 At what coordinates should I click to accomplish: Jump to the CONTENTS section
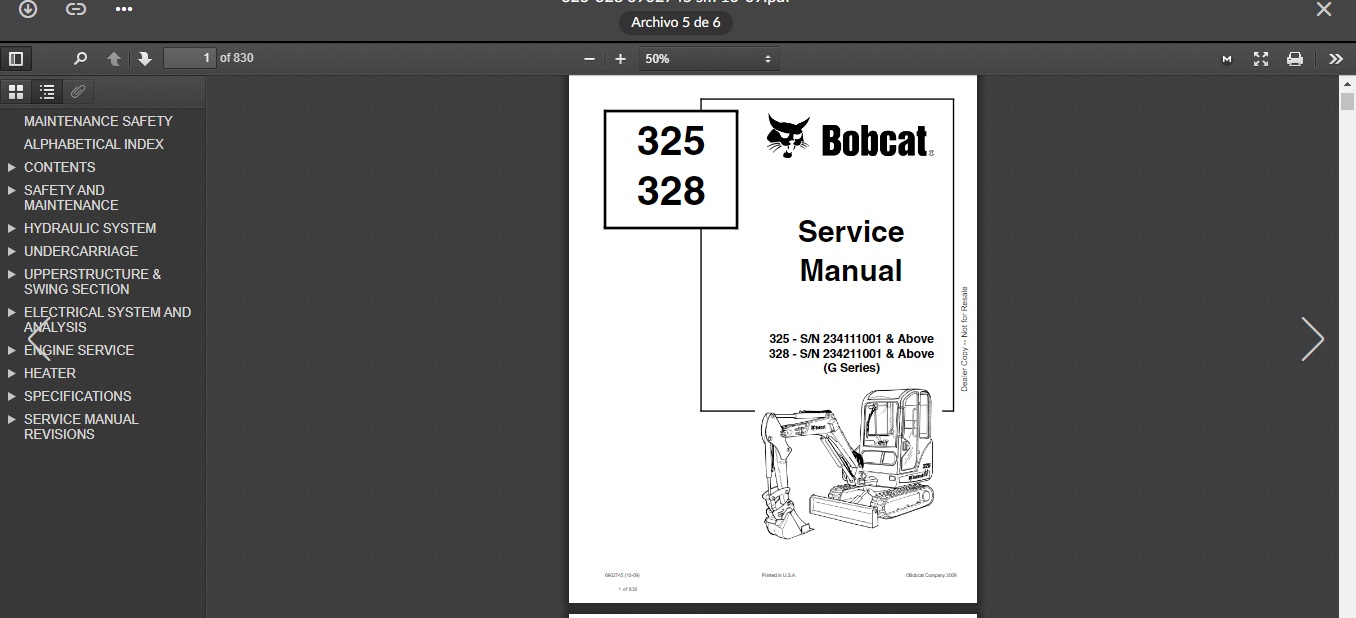coord(60,167)
